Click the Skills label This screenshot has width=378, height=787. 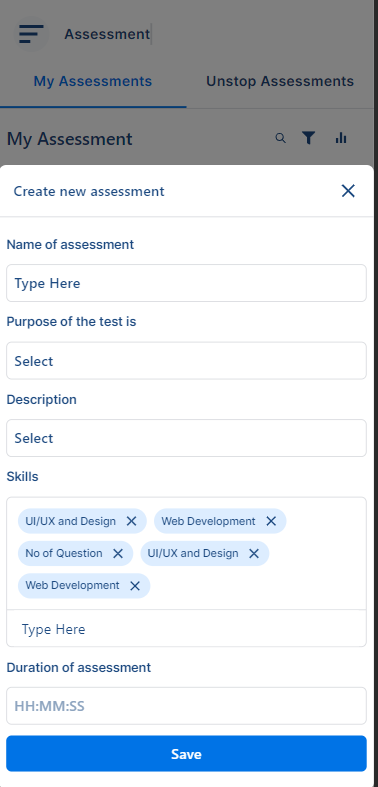(23, 477)
